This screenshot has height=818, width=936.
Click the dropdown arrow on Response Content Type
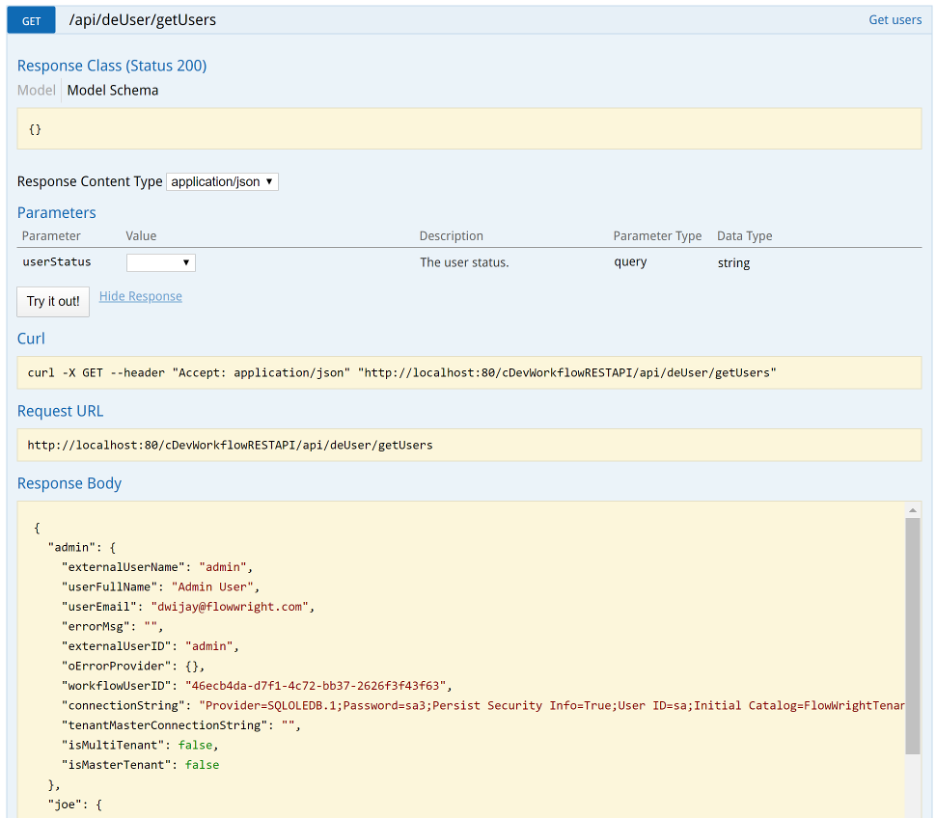click(269, 181)
